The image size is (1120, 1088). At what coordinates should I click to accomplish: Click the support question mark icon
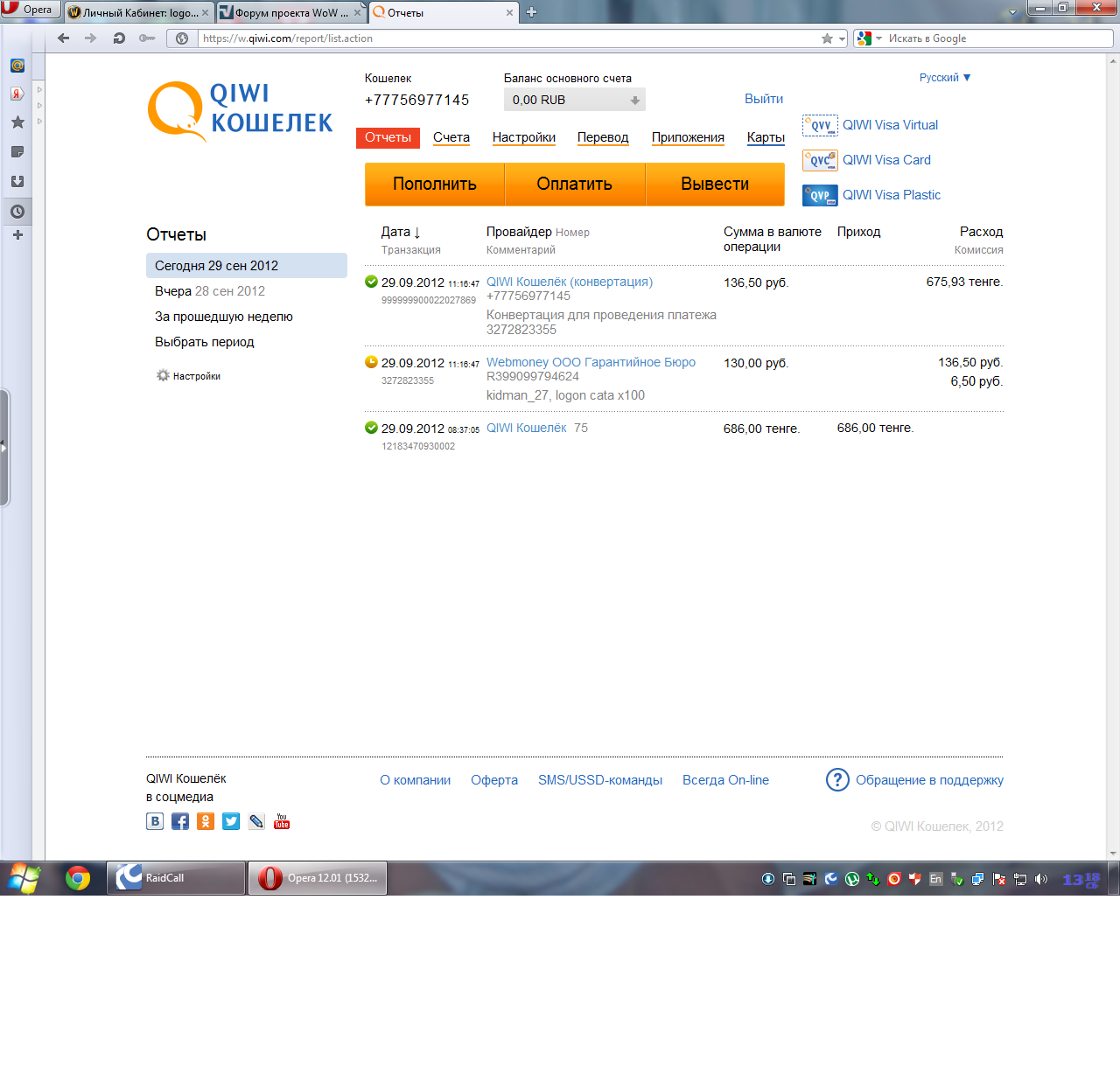point(837,779)
